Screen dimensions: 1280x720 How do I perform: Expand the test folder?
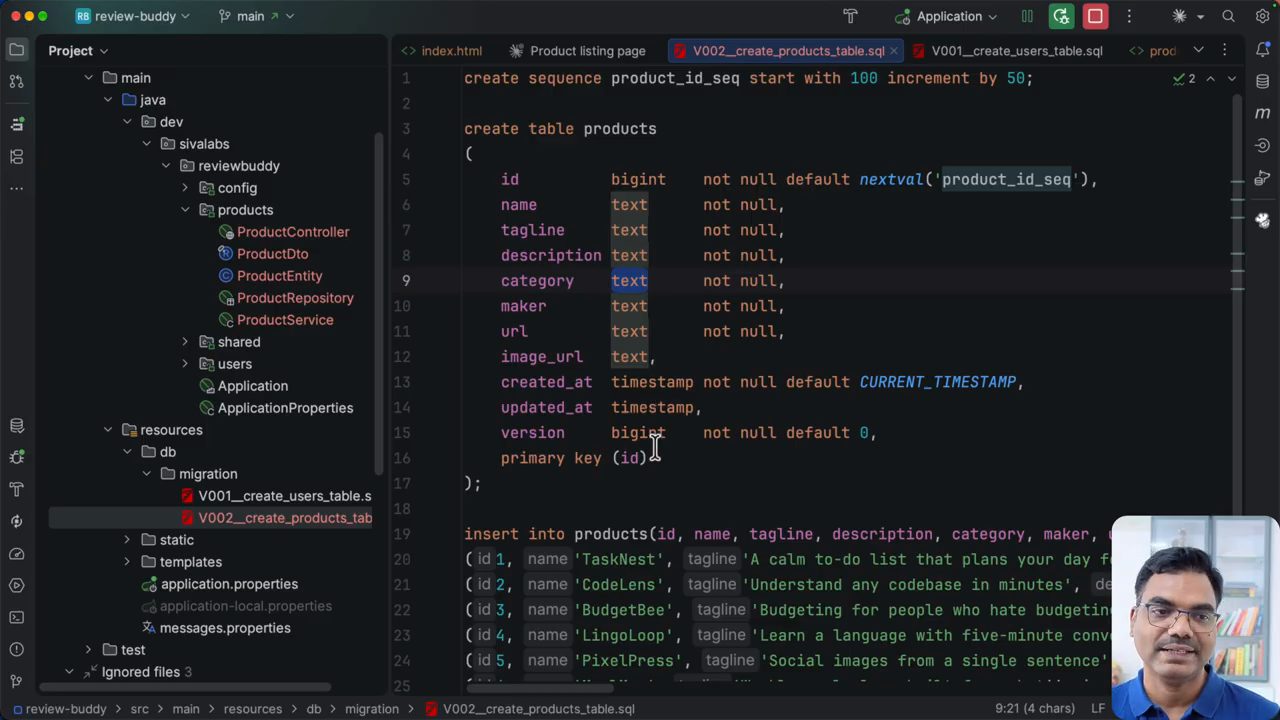click(x=88, y=650)
